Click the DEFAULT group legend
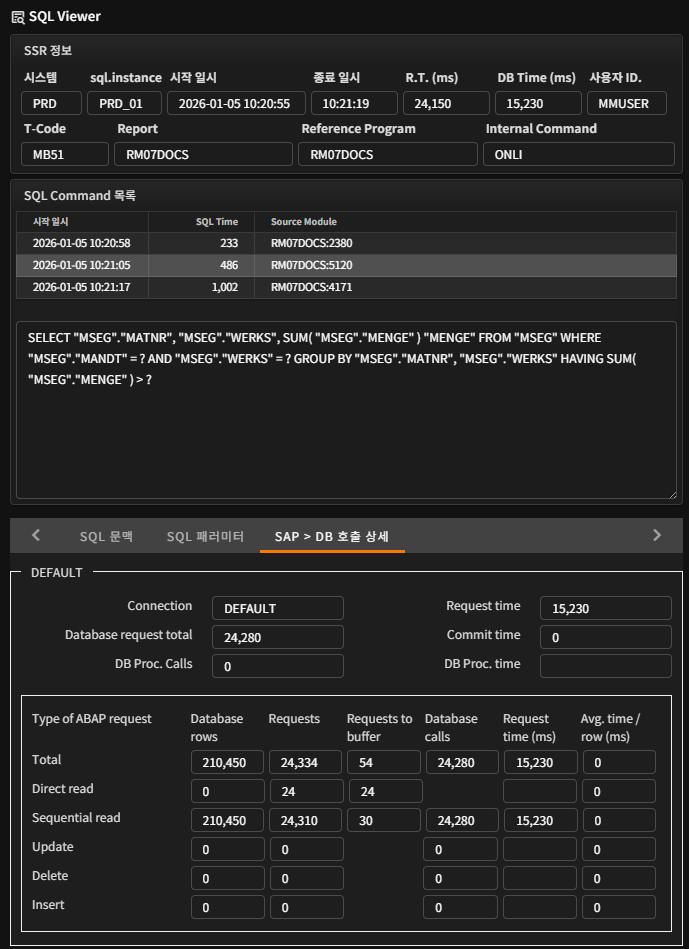 pos(56,573)
